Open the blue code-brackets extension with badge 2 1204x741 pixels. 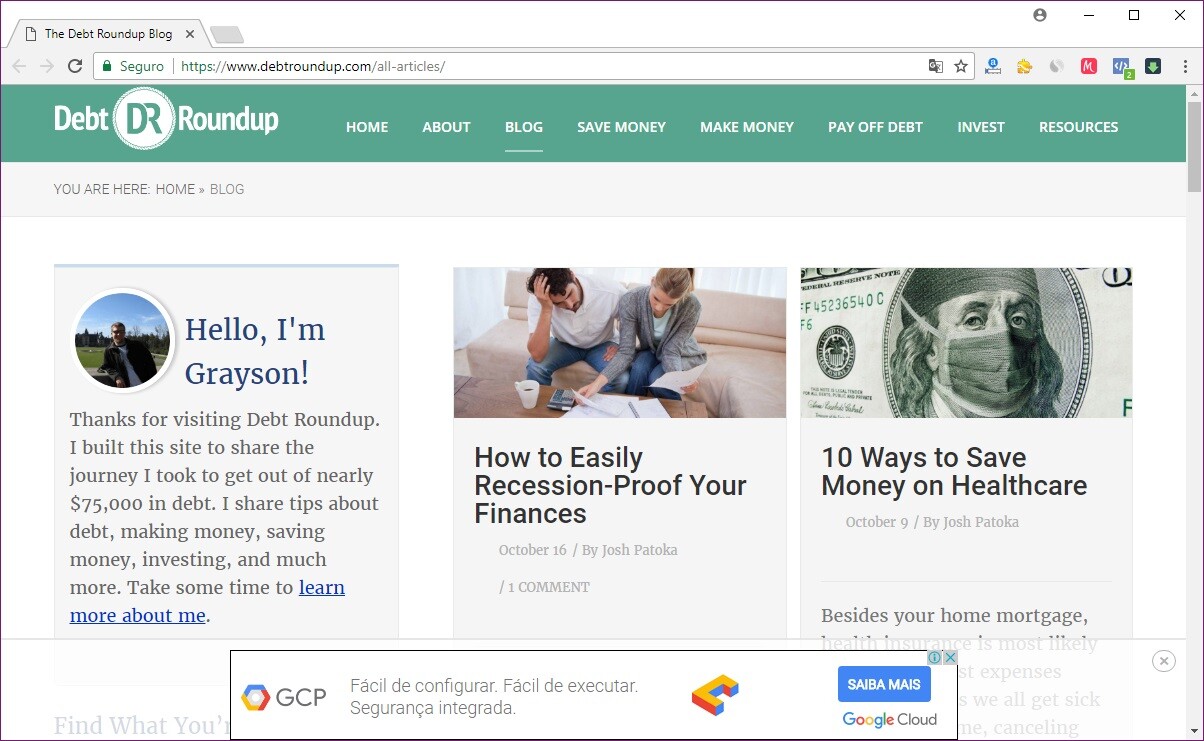tap(1122, 67)
